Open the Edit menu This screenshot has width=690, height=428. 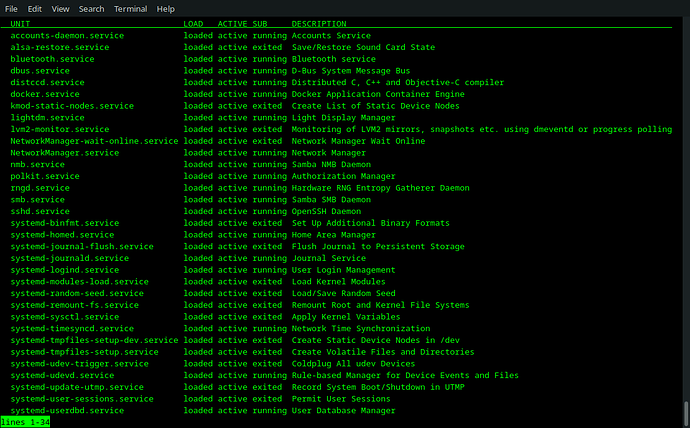[34, 9]
